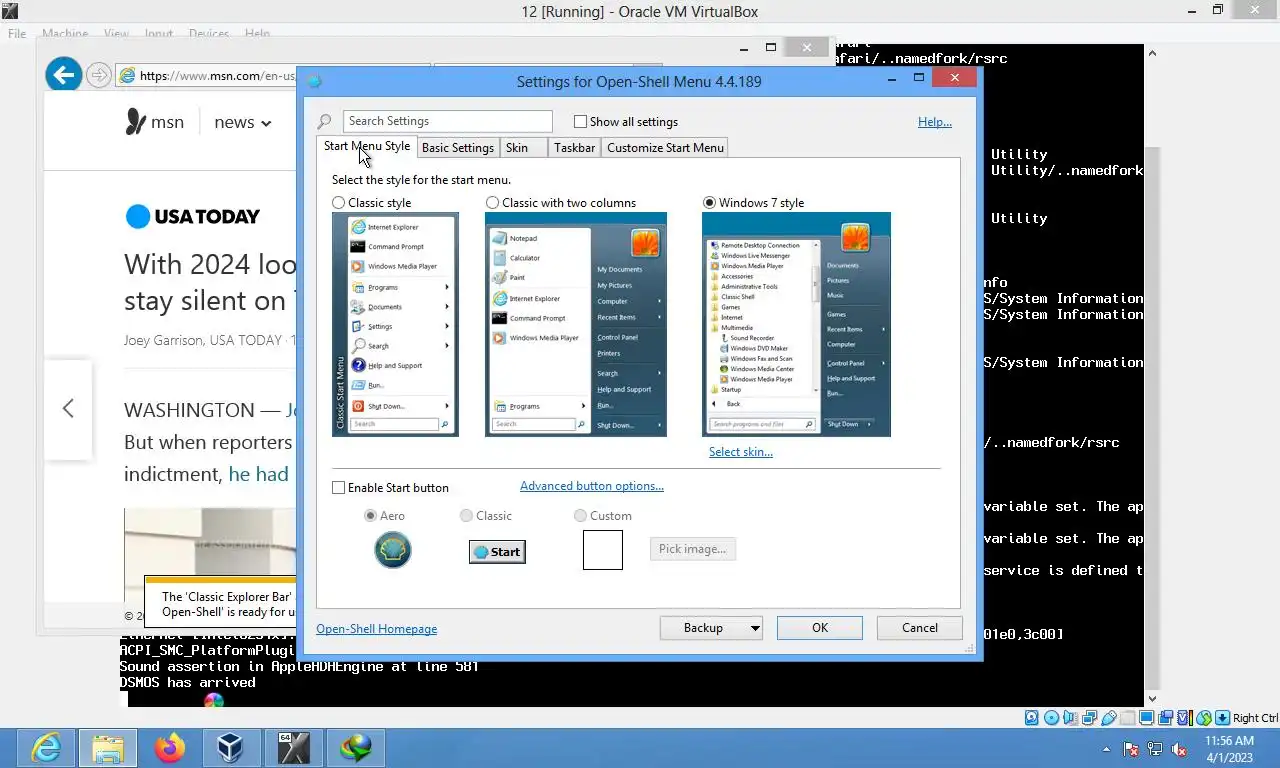Open Advanced button options... link
The height and width of the screenshot is (768, 1280).
pos(592,486)
